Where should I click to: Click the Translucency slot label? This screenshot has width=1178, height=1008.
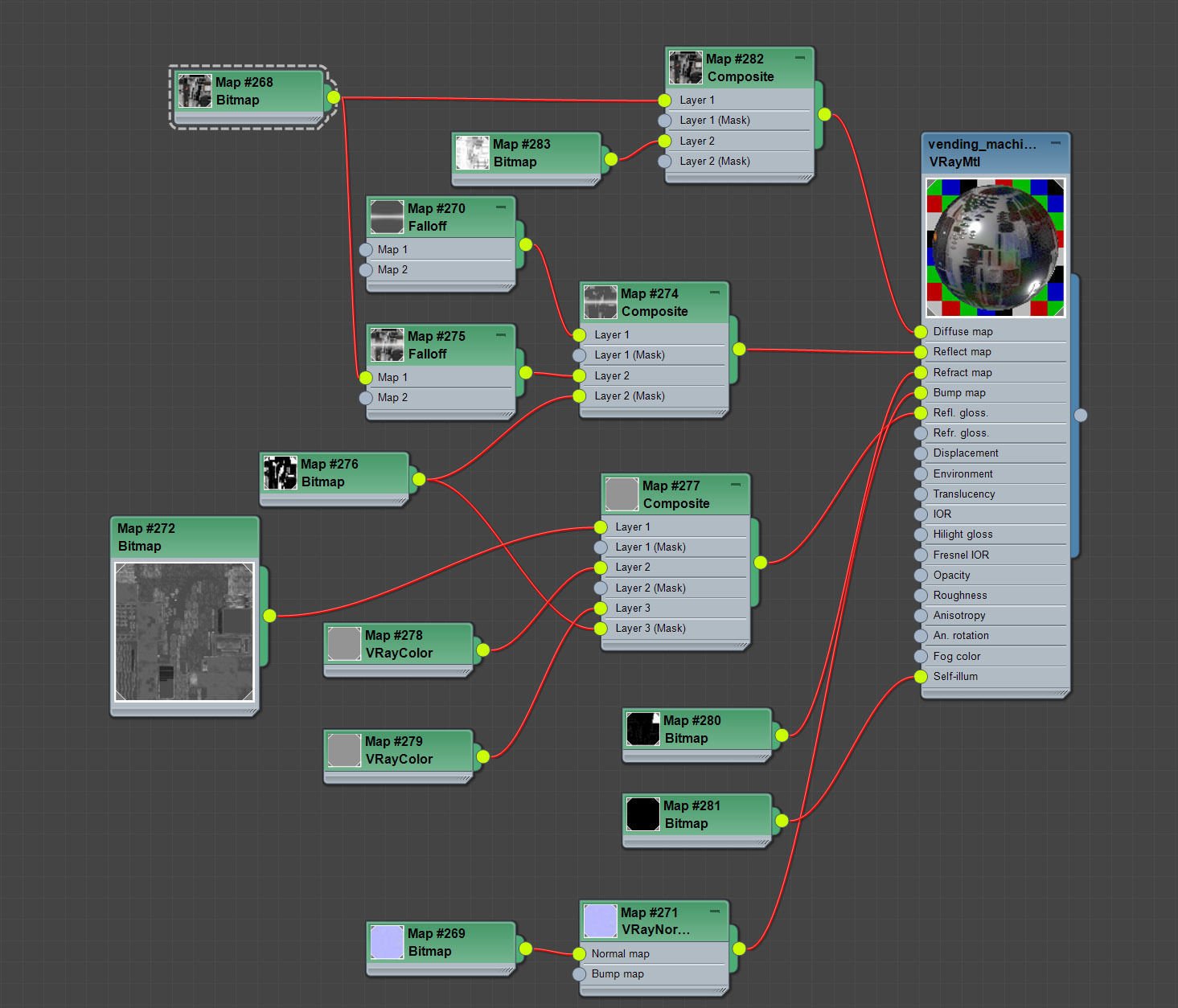(x=964, y=494)
